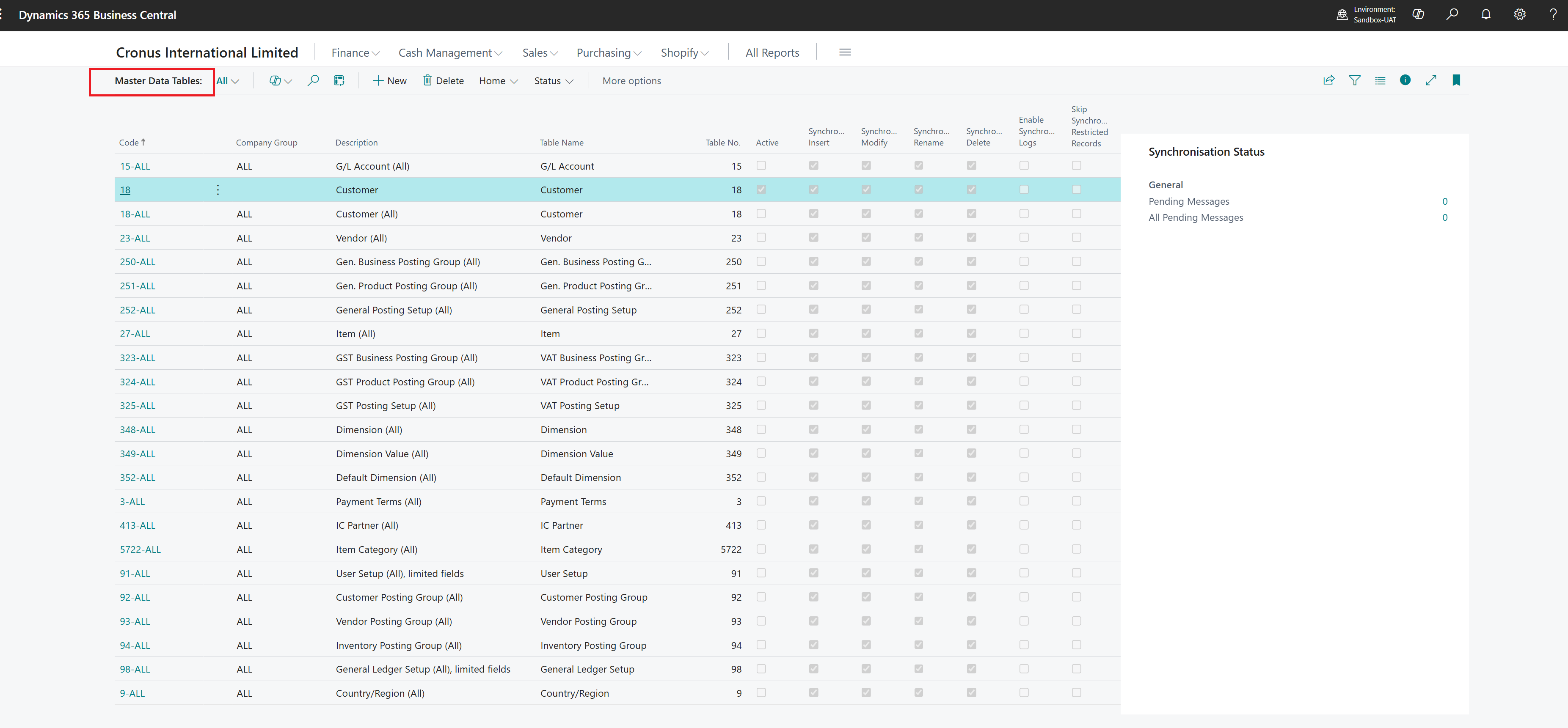Toggle the Synchronise Rename checkbox for 348-ALL
Image resolution: width=1568 pixels, height=728 pixels.
pyautogui.click(x=918, y=429)
